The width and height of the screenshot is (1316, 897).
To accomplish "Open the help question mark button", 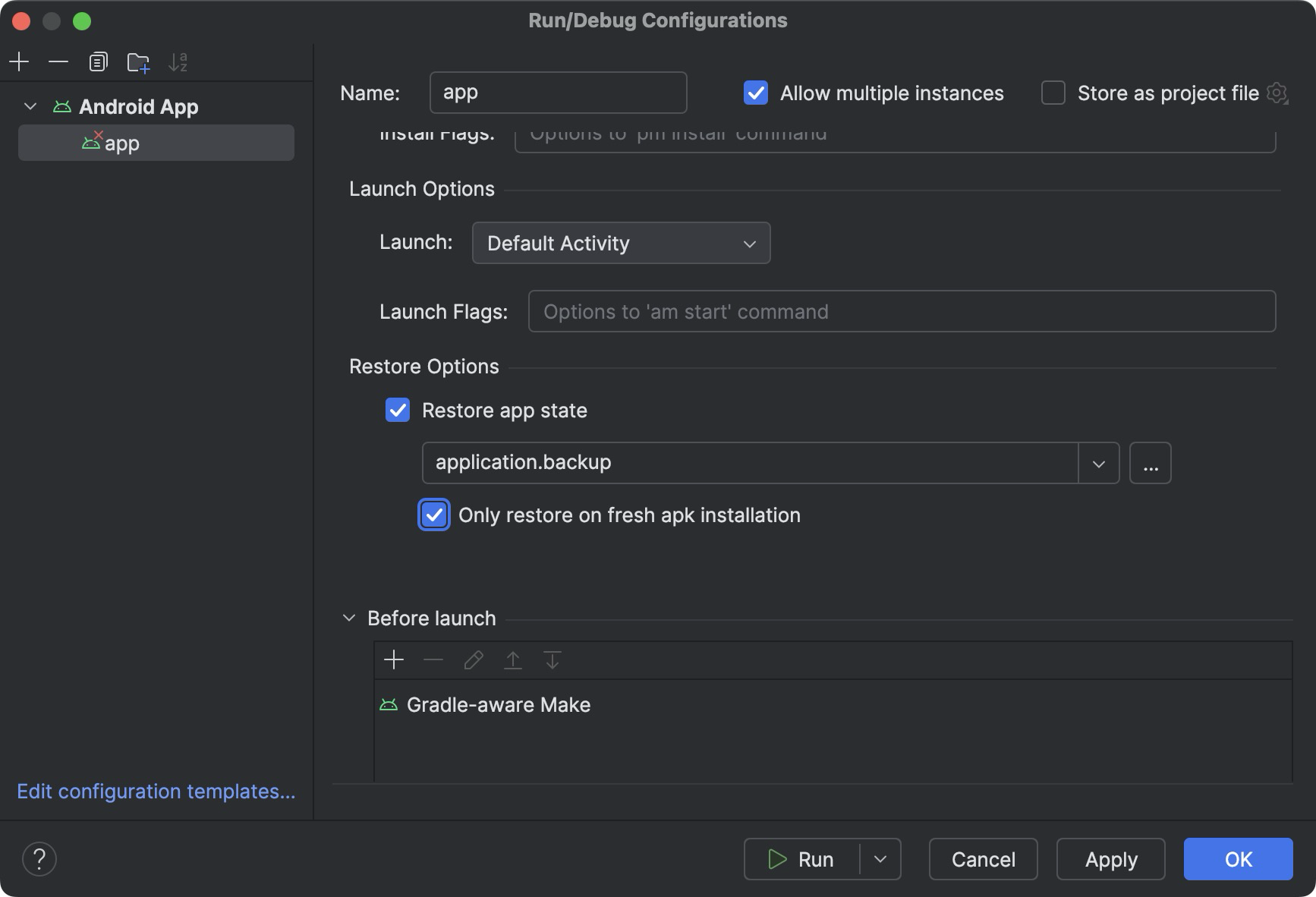I will (39, 859).
